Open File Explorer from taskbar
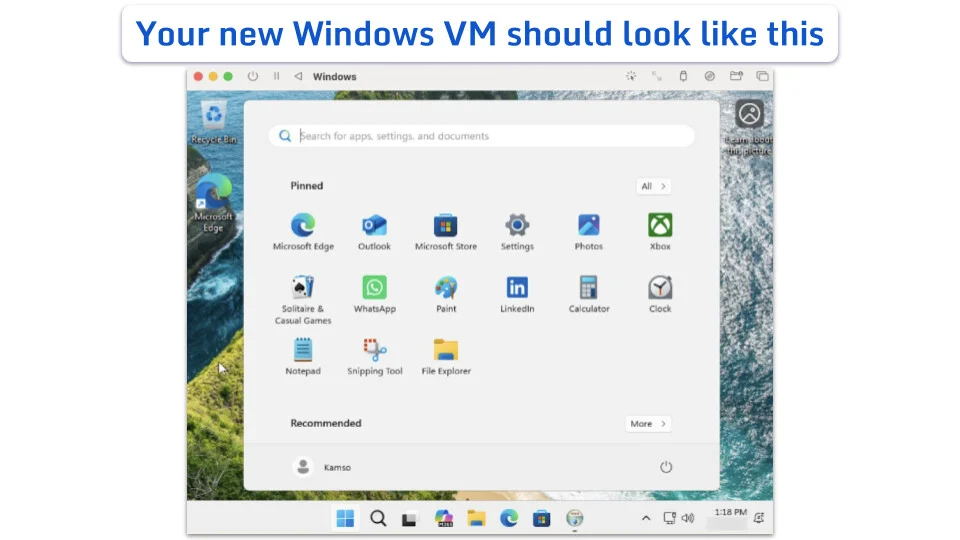The height and width of the screenshot is (540, 960). (x=476, y=519)
